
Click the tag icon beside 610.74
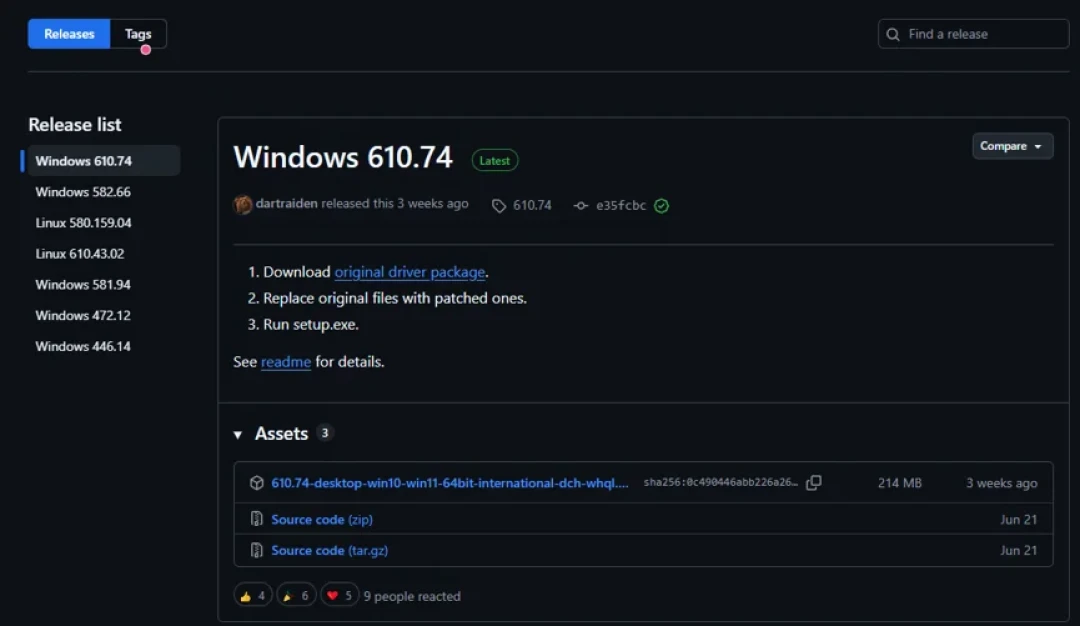pyautogui.click(x=499, y=206)
